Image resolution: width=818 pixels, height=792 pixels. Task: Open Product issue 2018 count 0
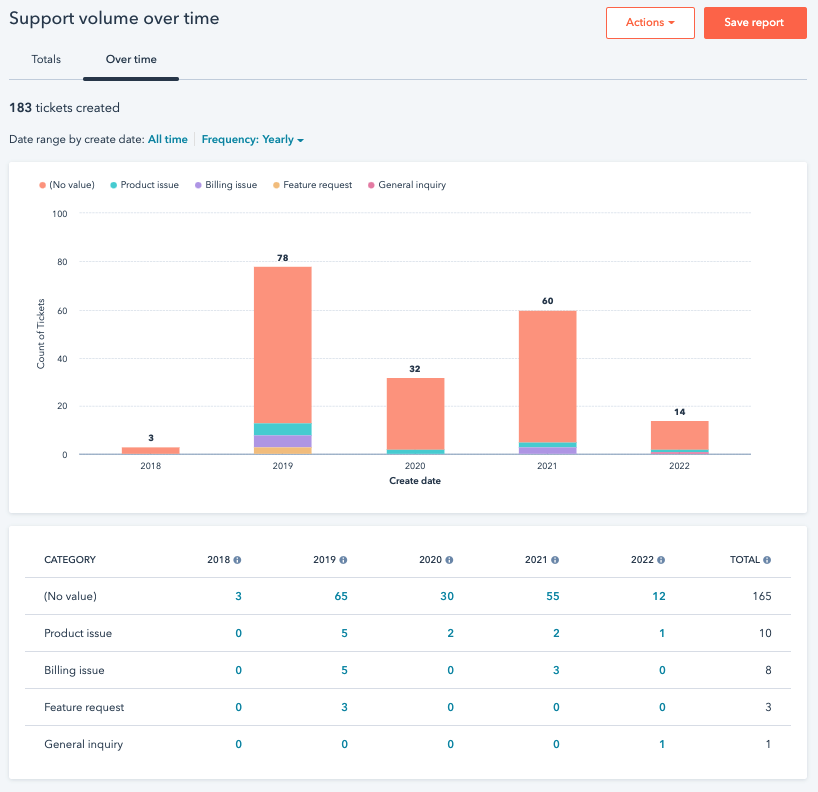point(238,633)
